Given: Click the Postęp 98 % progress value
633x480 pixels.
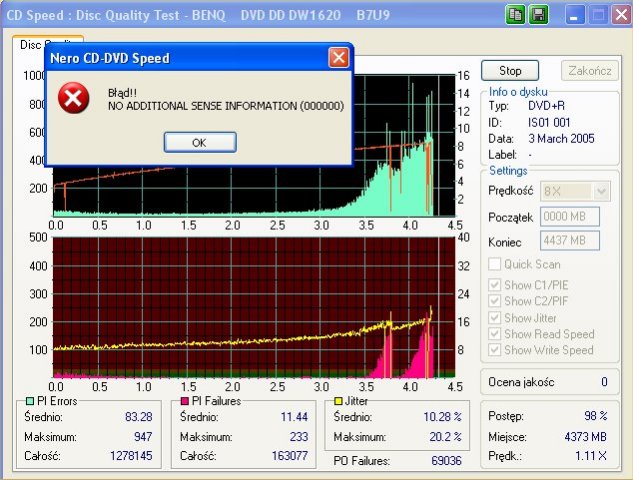Looking at the screenshot, I should point(595,415).
